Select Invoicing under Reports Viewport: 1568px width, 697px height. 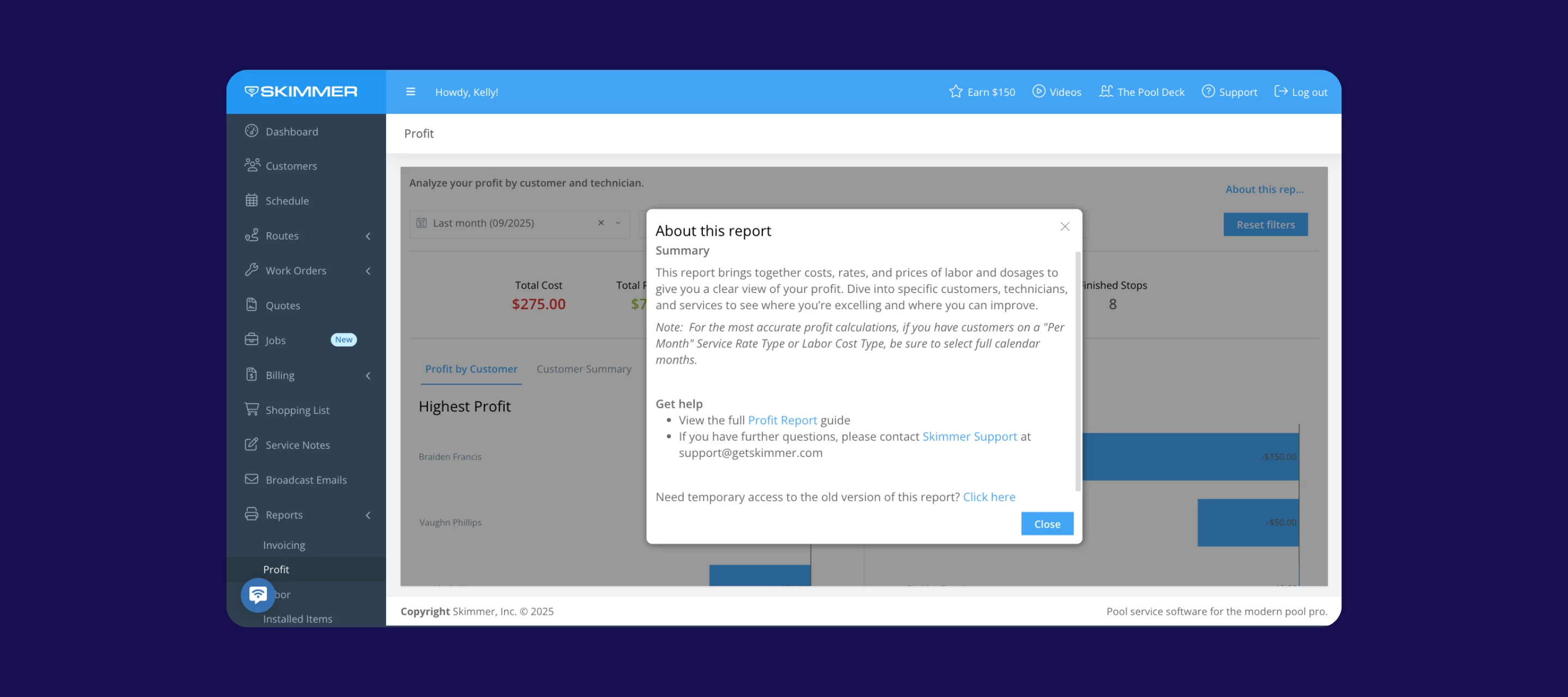click(284, 545)
